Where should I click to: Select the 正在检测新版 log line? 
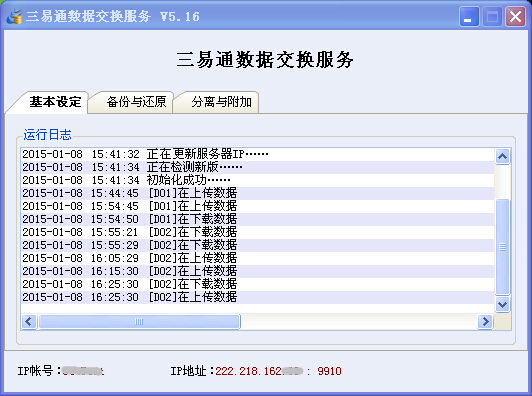tap(258, 167)
